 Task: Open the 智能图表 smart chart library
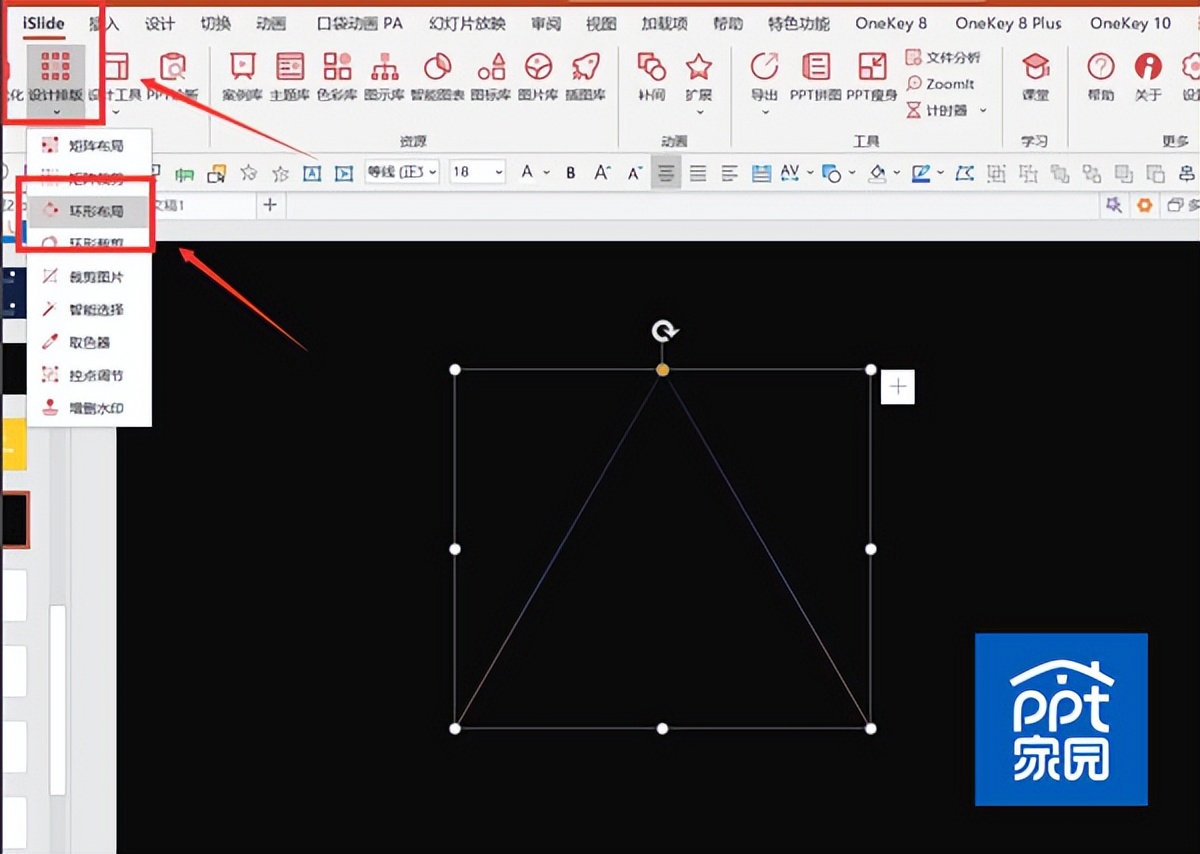[437, 77]
